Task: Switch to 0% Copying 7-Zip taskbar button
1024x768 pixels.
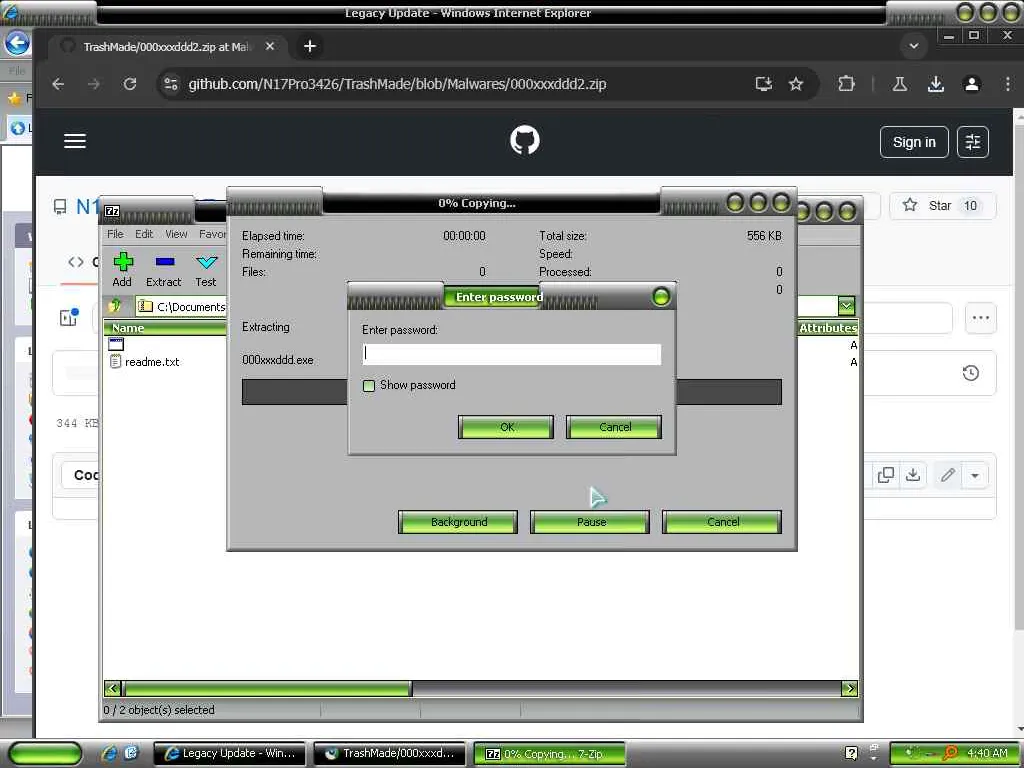Action: (549, 754)
